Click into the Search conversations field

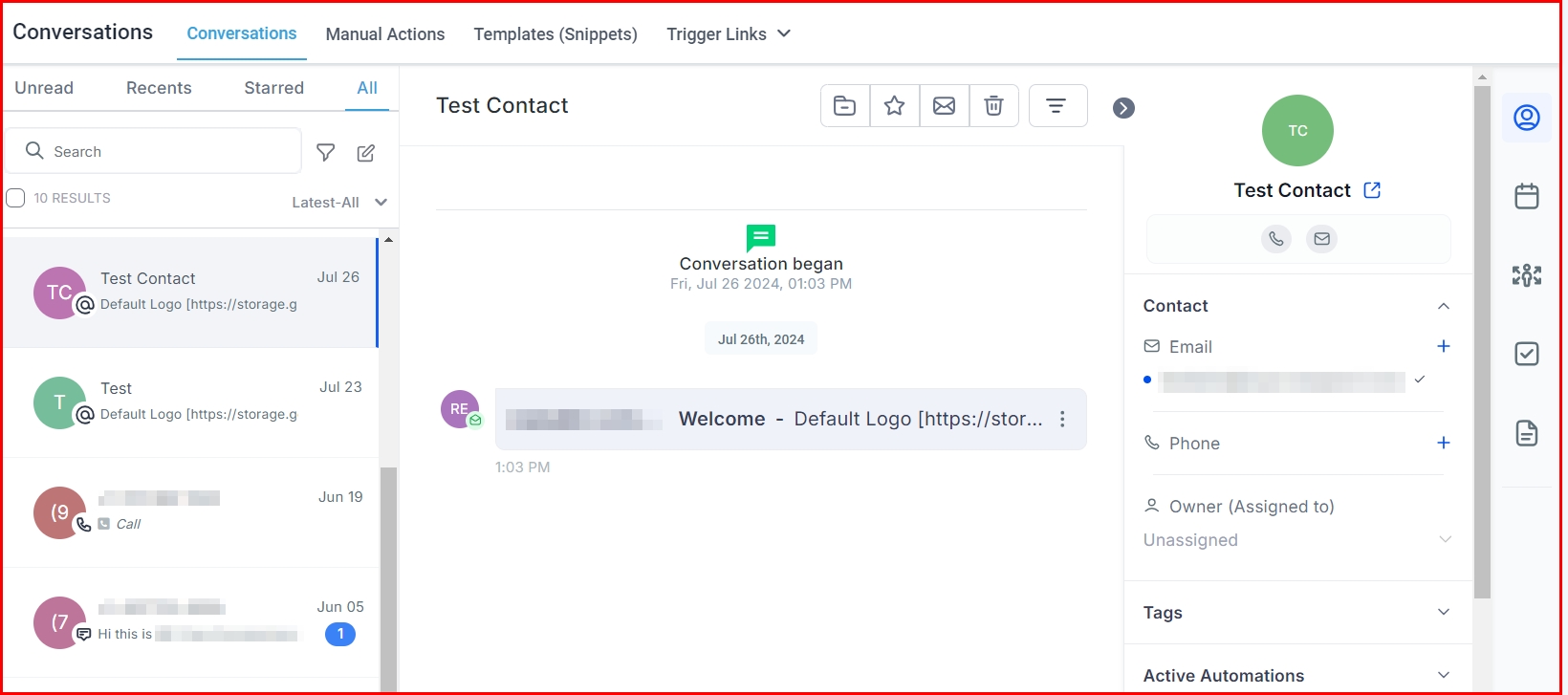coord(154,151)
